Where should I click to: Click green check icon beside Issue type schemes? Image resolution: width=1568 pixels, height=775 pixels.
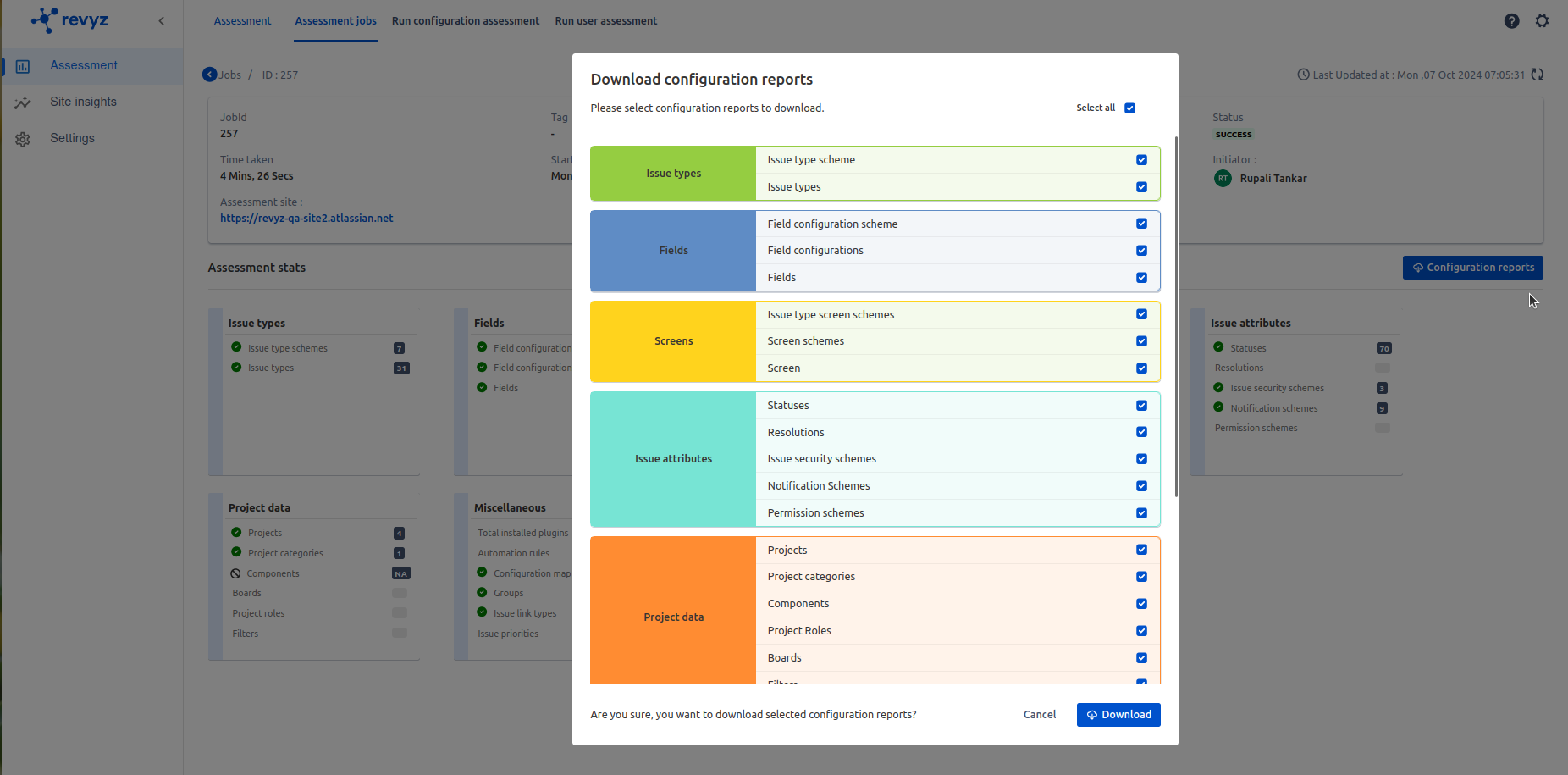(236, 347)
